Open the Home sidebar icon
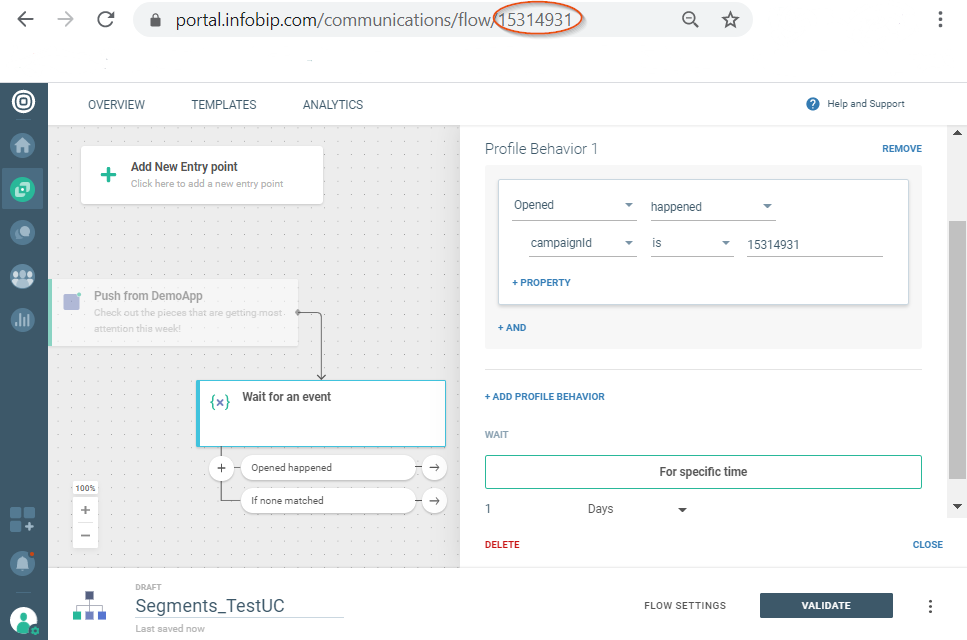This screenshot has width=967, height=640. pyautogui.click(x=22, y=145)
